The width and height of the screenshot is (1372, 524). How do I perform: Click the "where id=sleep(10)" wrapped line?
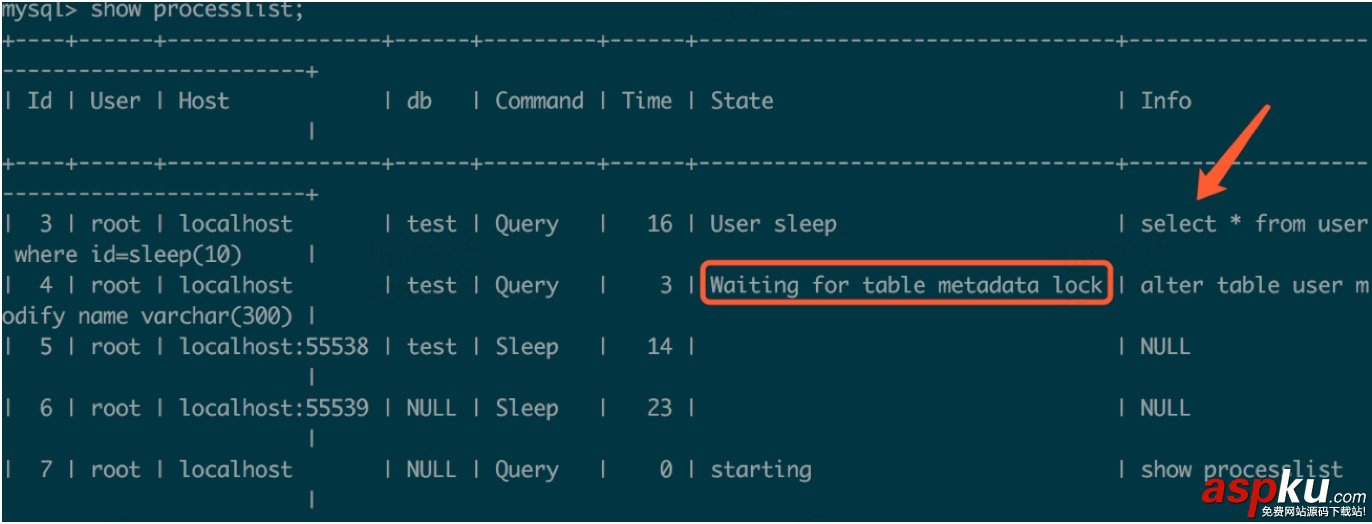coord(129,255)
